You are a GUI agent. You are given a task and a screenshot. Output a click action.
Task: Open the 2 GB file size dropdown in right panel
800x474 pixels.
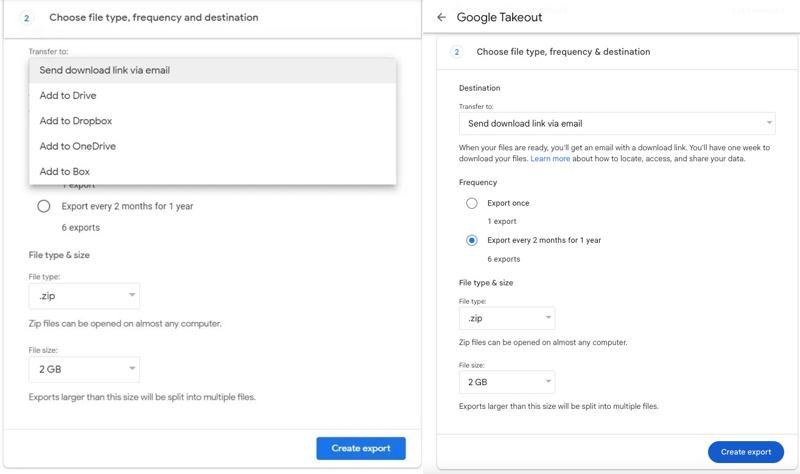coord(506,382)
